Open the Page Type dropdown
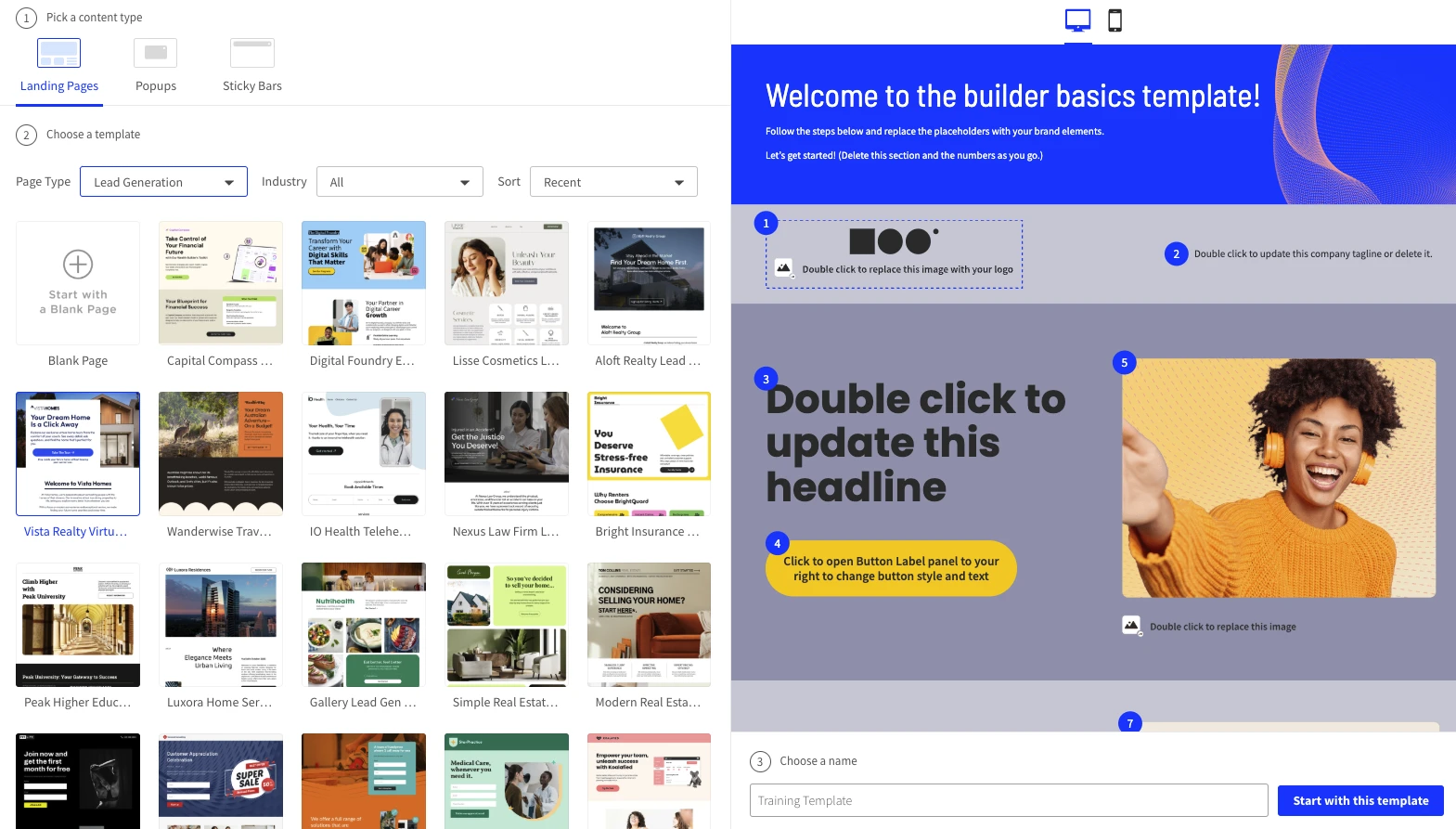The height and width of the screenshot is (829, 1456). click(x=163, y=182)
